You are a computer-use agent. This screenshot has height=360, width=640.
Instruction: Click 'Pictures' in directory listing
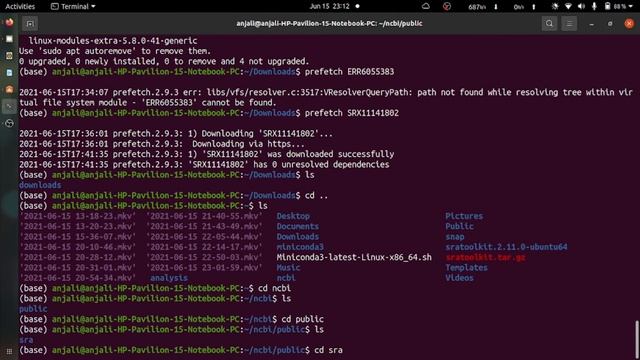464,216
